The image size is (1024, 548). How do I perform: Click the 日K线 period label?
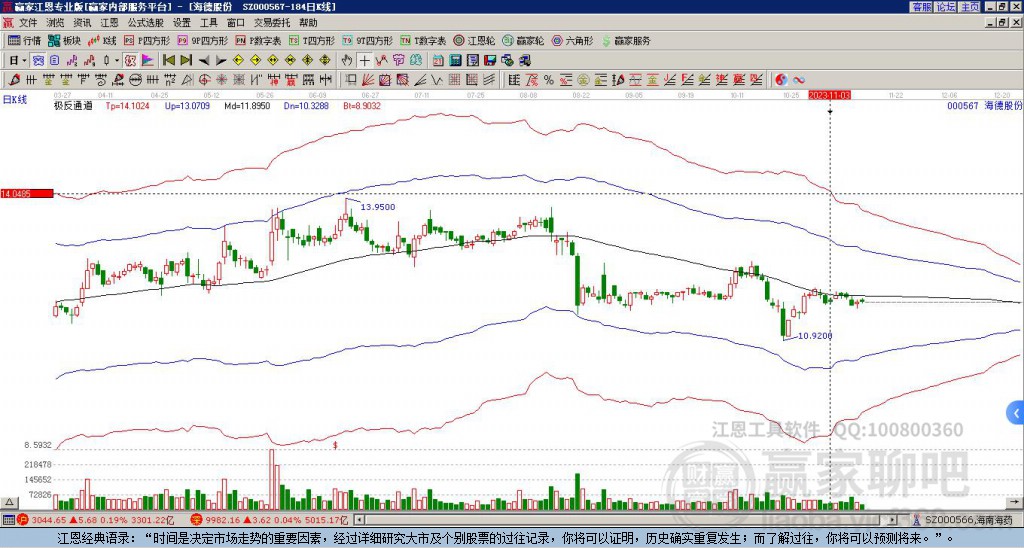pyautogui.click(x=15, y=100)
